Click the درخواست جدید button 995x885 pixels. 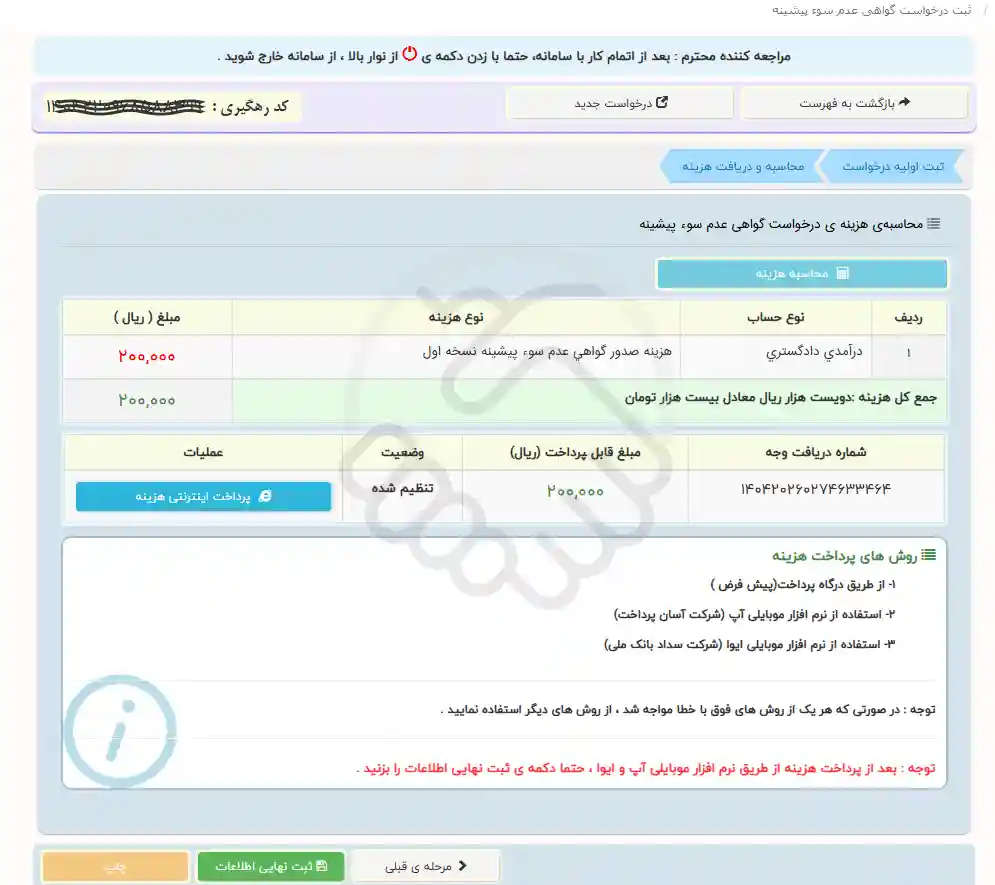click(620, 103)
